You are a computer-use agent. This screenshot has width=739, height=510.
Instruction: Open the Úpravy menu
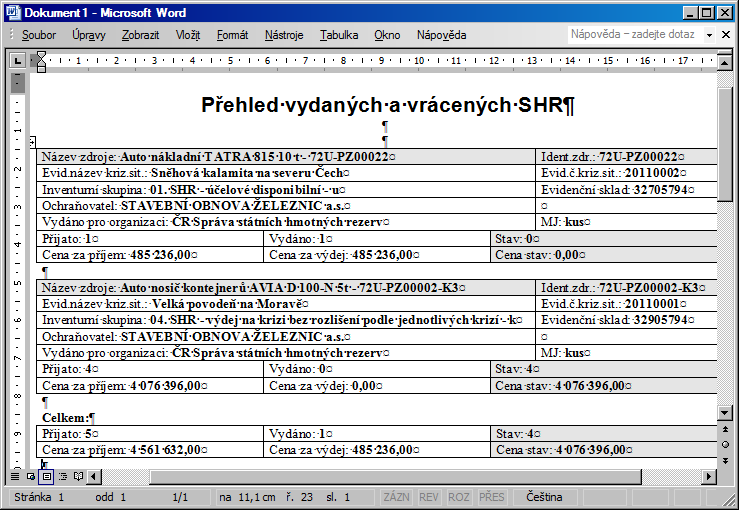click(x=89, y=35)
